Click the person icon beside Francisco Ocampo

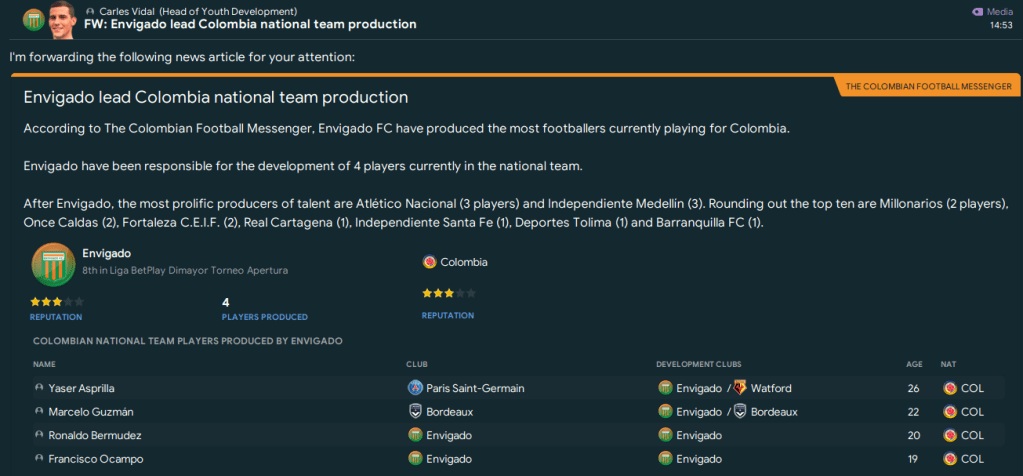click(39, 459)
